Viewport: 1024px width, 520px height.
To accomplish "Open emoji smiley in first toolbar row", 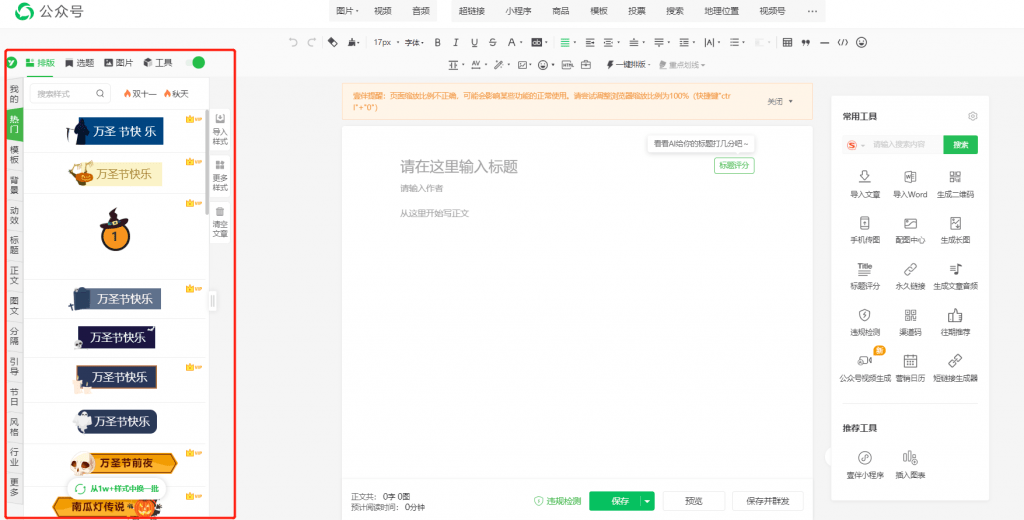I will [x=862, y=42].
